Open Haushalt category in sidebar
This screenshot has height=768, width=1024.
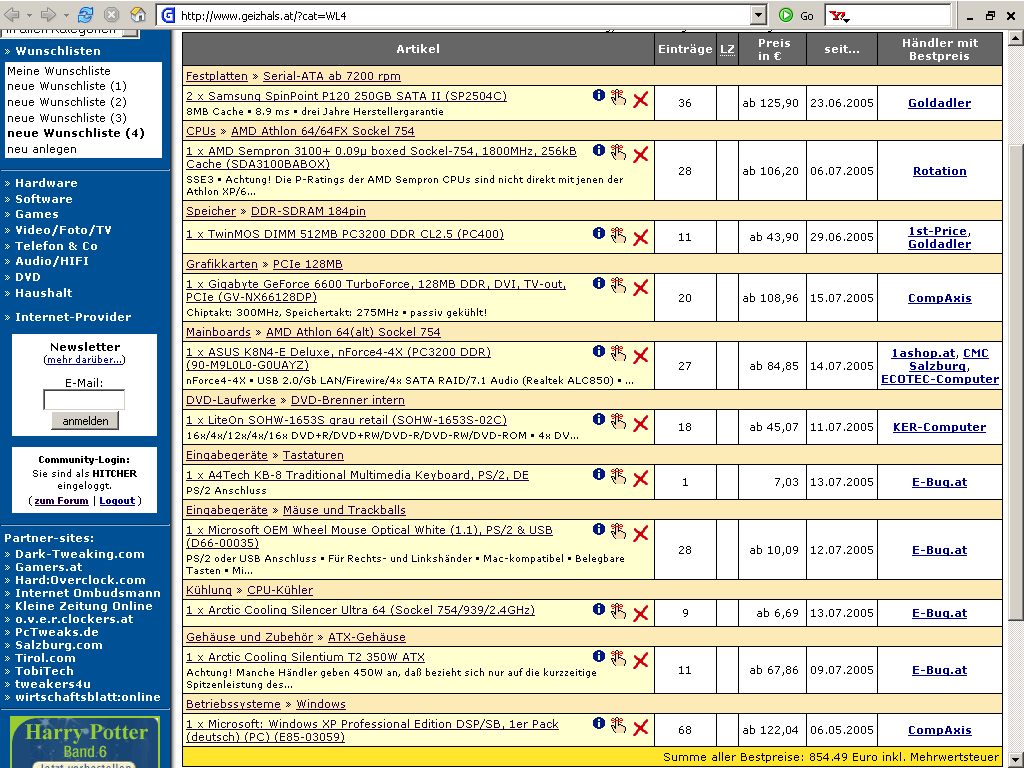tap(44, 293)
